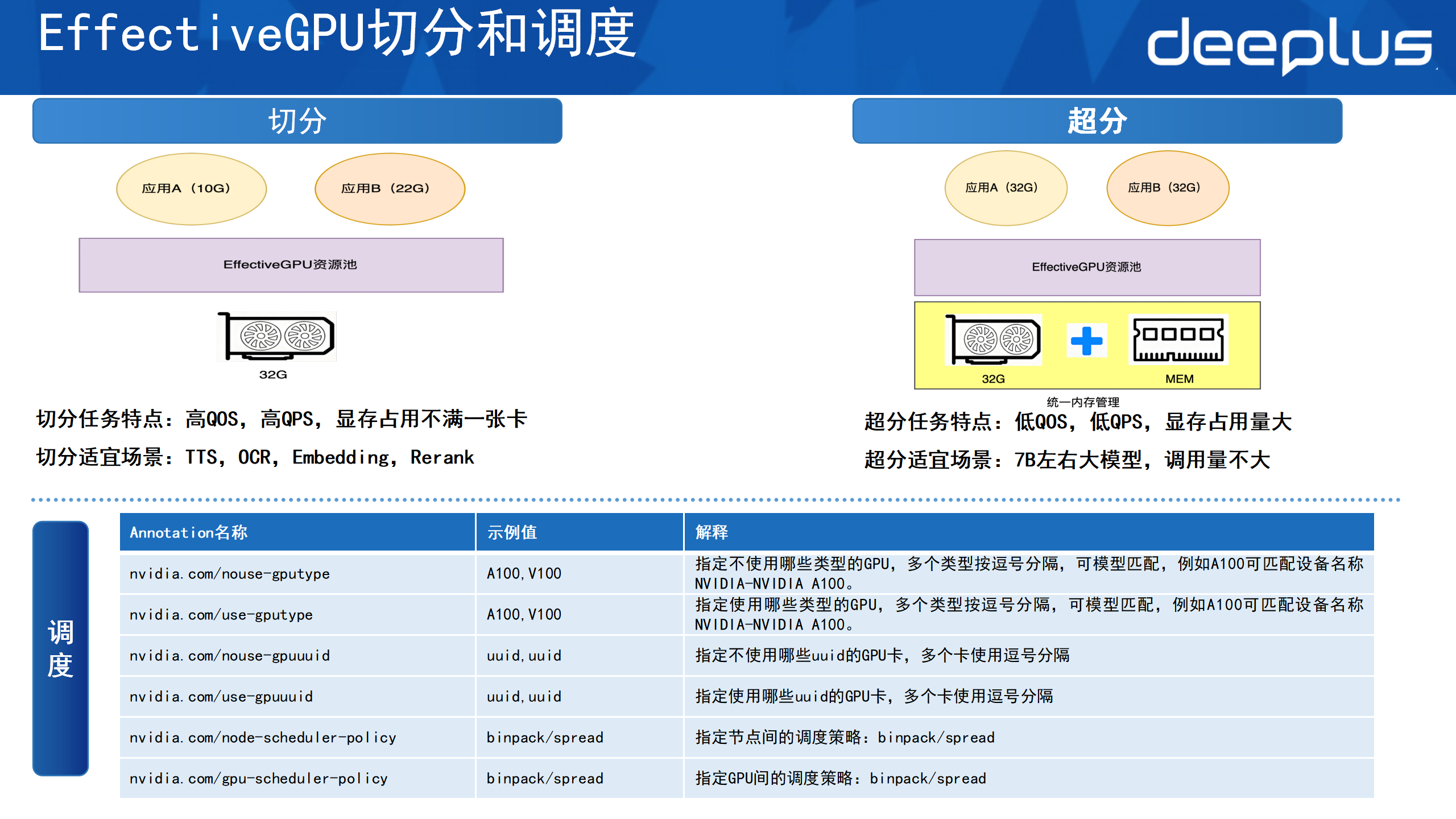The height and width of the screenshot is (819, 1456).
Task: Click the GPU card icon in yellow box
Action: pyautogui.click(x=993, y=339)
